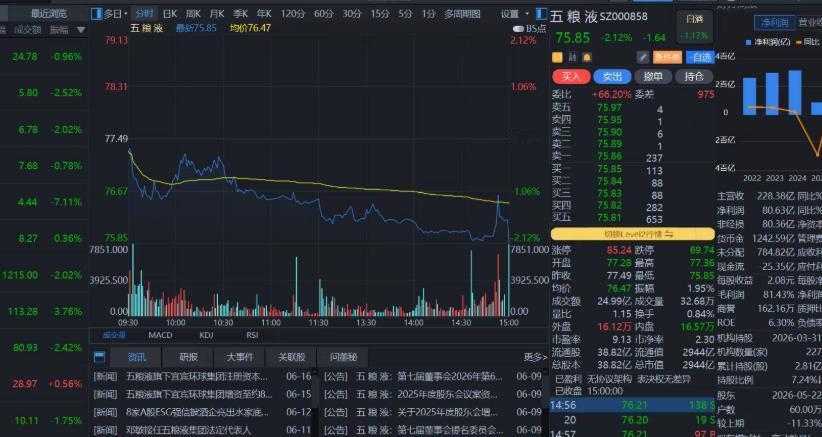
Task: Select the 60分 period
Action: pos(323,14)
